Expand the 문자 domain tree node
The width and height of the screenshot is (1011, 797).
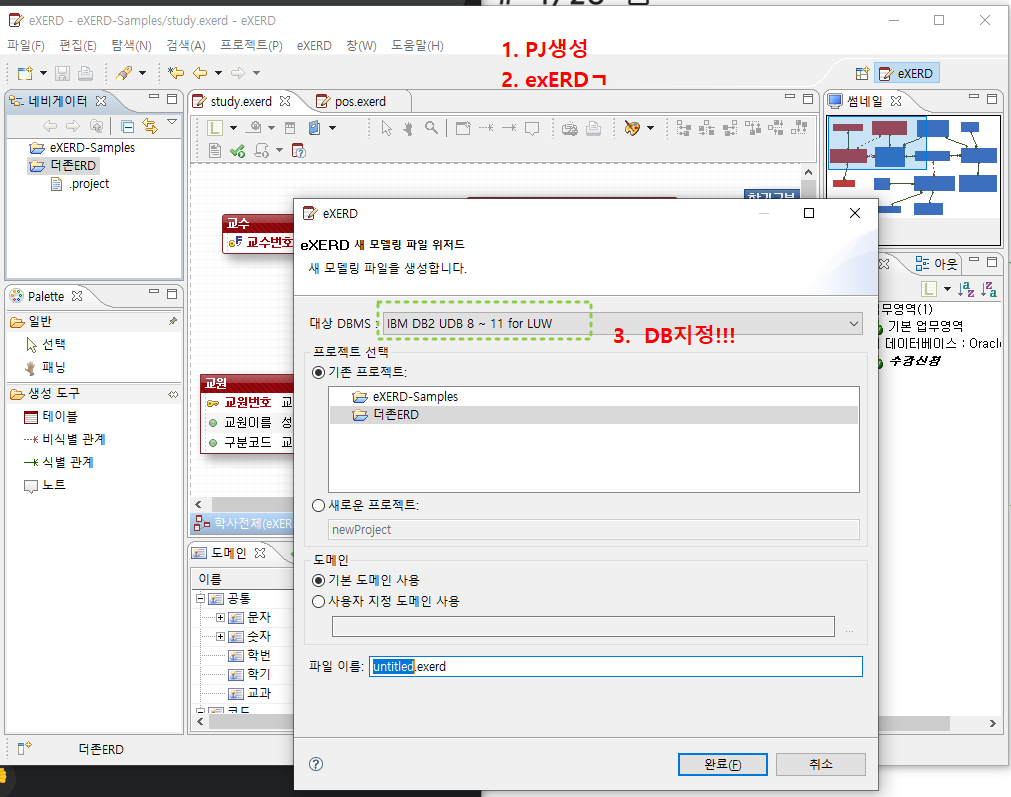(x=221, y=618)
